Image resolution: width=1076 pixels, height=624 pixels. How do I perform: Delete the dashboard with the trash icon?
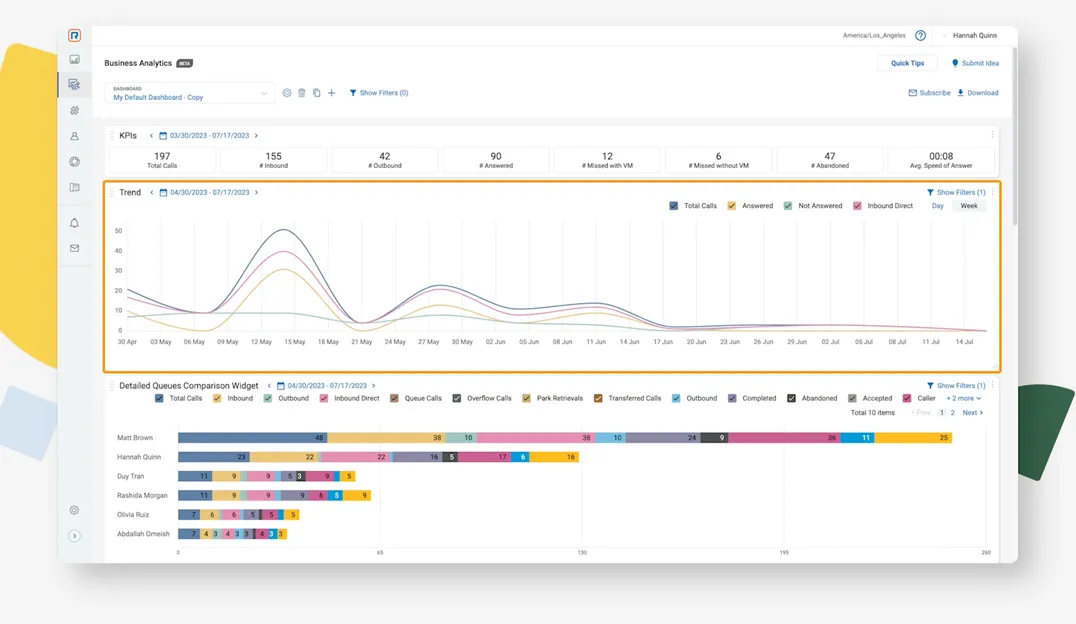coord(302,93)
